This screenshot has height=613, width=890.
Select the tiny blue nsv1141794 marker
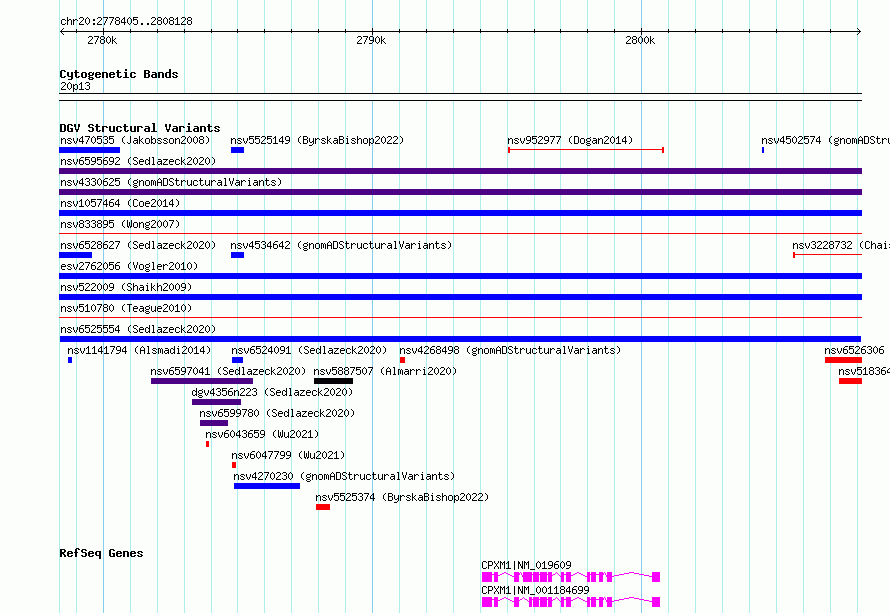coord(70,360)
